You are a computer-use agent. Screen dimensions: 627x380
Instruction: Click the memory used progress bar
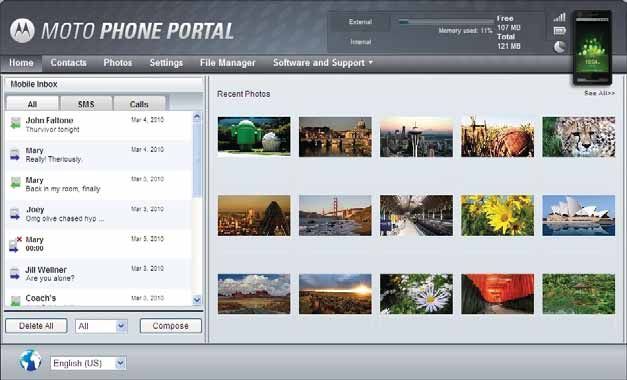pos(445,22)
